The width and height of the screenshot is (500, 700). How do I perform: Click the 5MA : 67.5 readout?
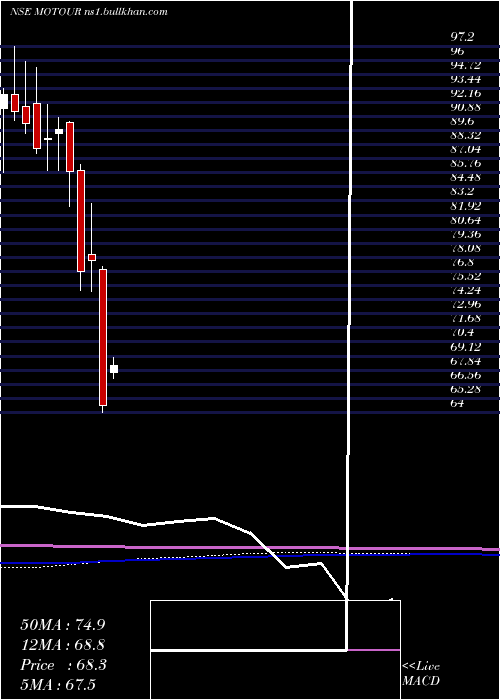coord(58,685)
